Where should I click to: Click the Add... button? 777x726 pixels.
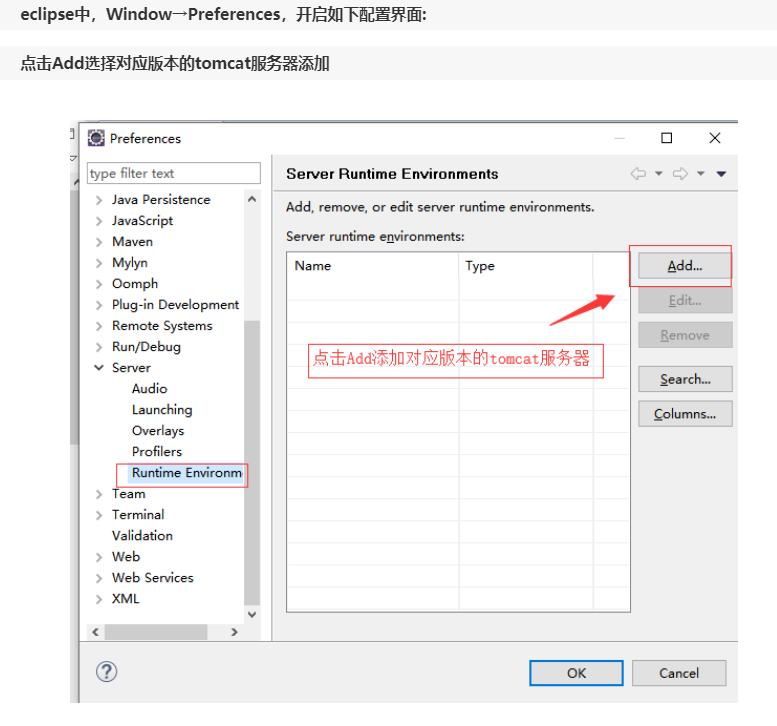[x=685, y=266]
